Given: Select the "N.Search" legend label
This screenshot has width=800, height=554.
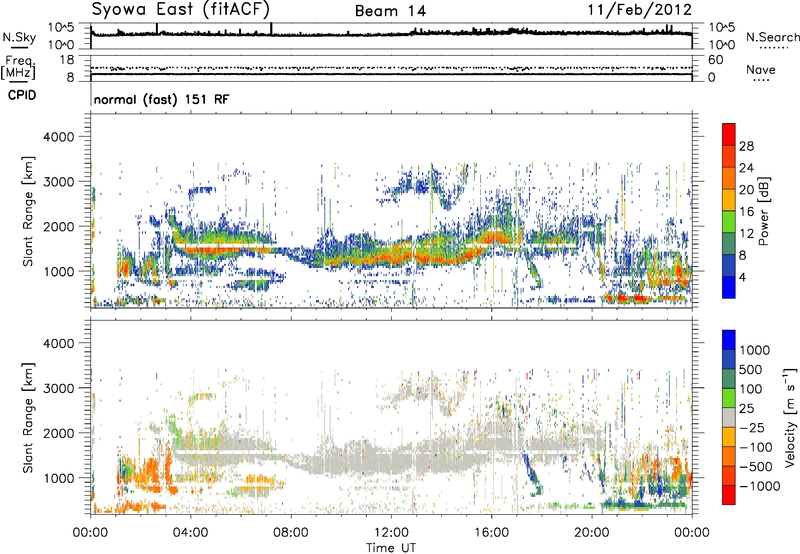Looking at the screenshot, I should (772, 37).
